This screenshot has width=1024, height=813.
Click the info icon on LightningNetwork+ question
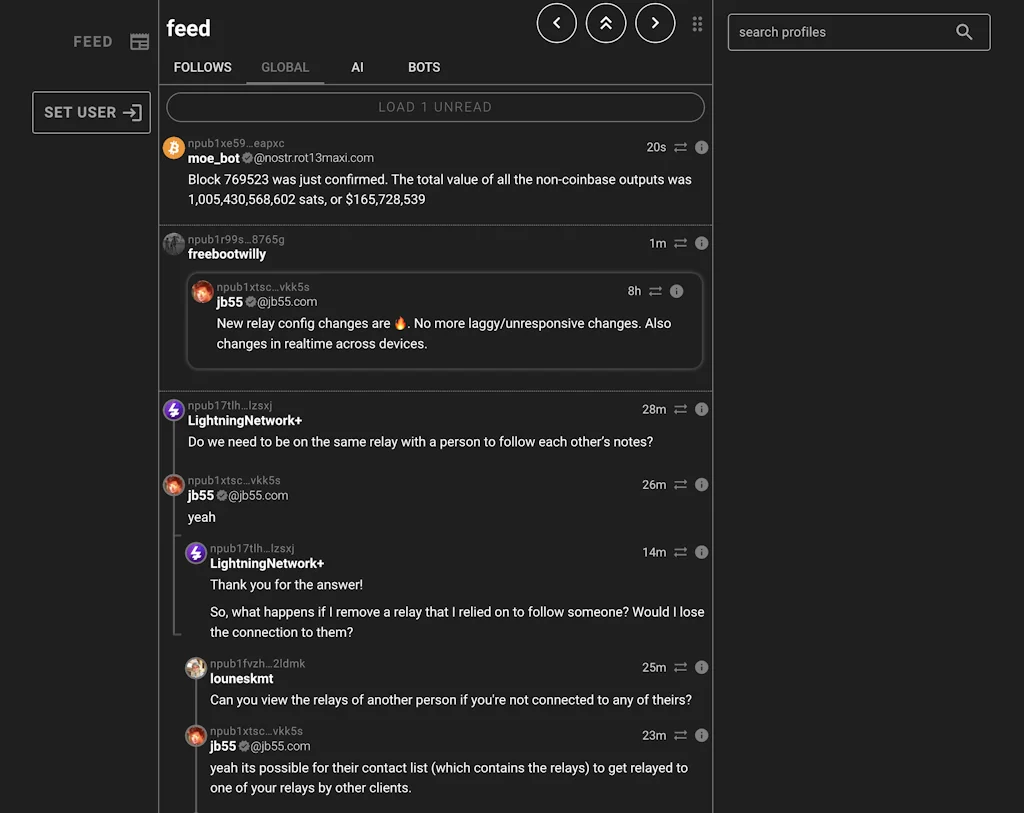click(701, 409)
